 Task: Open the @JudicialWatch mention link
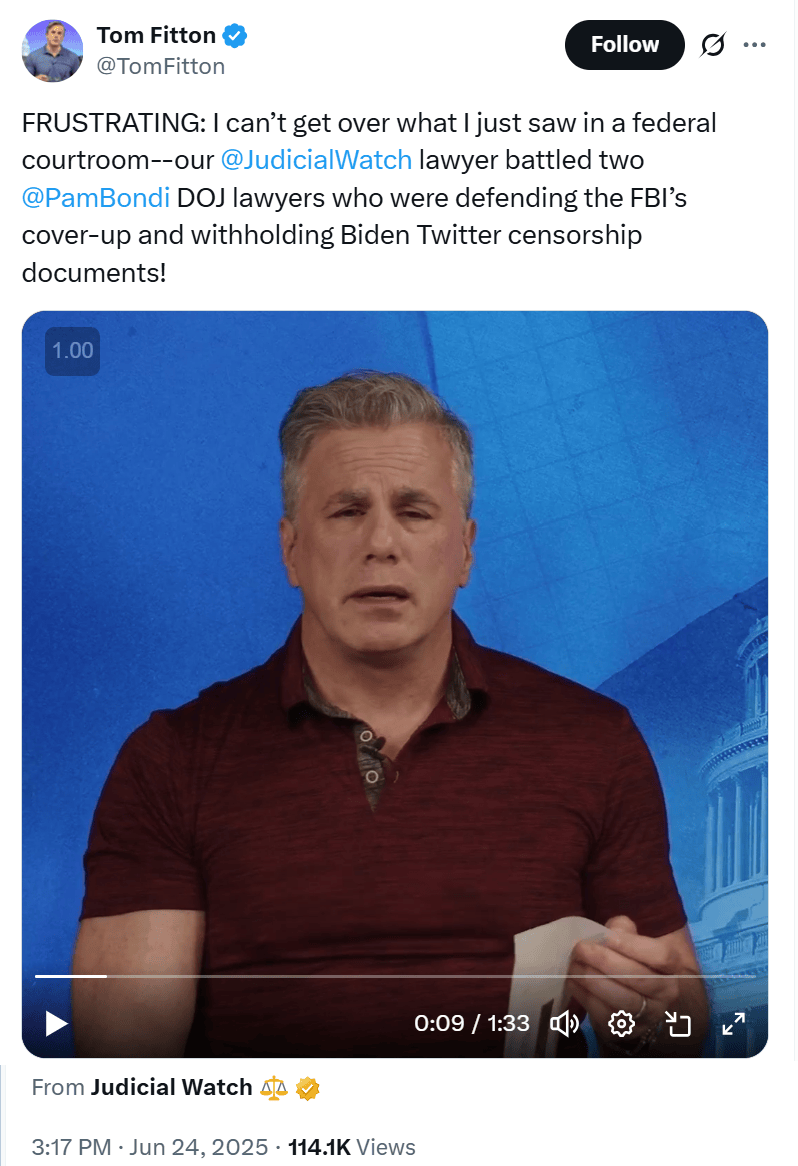click(316, 160)
